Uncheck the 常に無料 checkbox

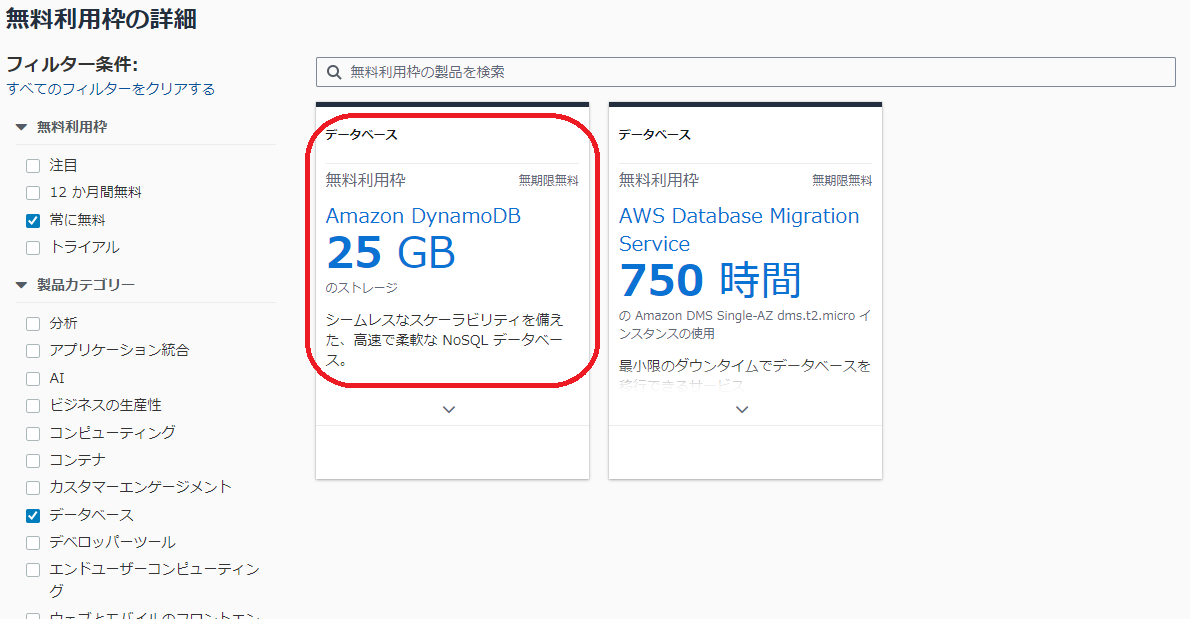33,221
